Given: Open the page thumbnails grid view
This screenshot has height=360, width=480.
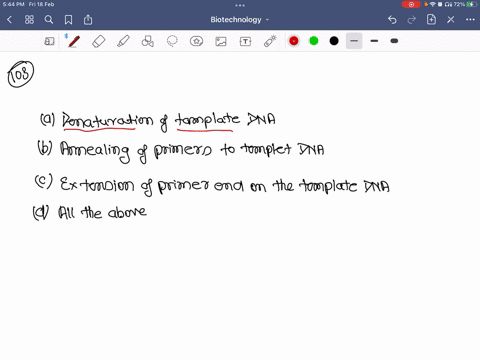Looking at the screenshot, I should [x=29, y=20].
